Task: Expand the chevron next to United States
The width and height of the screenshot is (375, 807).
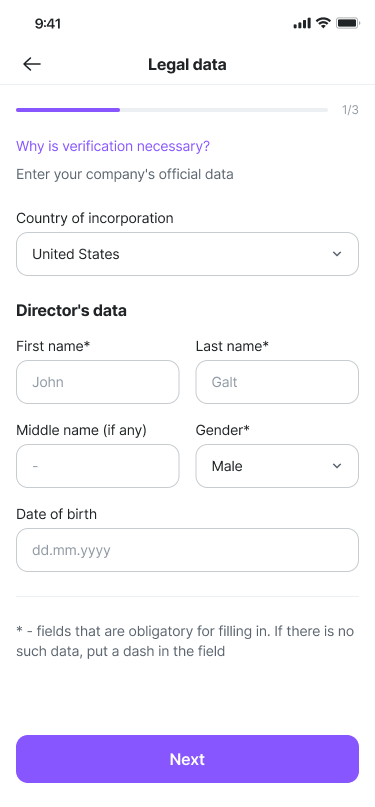Action: tap(337, 254)
